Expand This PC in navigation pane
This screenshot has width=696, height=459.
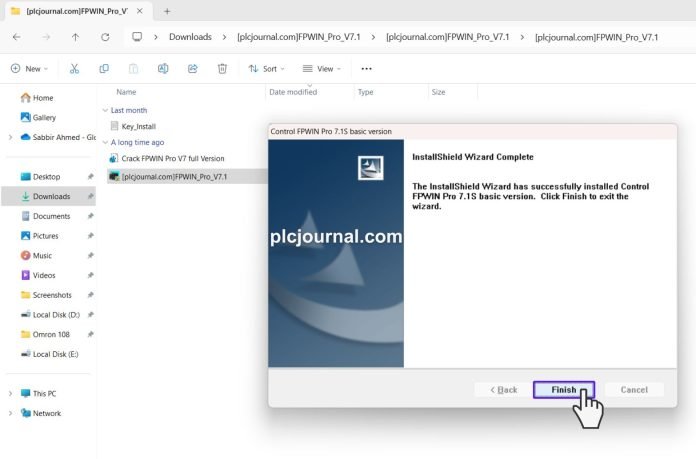click(11, 393)
